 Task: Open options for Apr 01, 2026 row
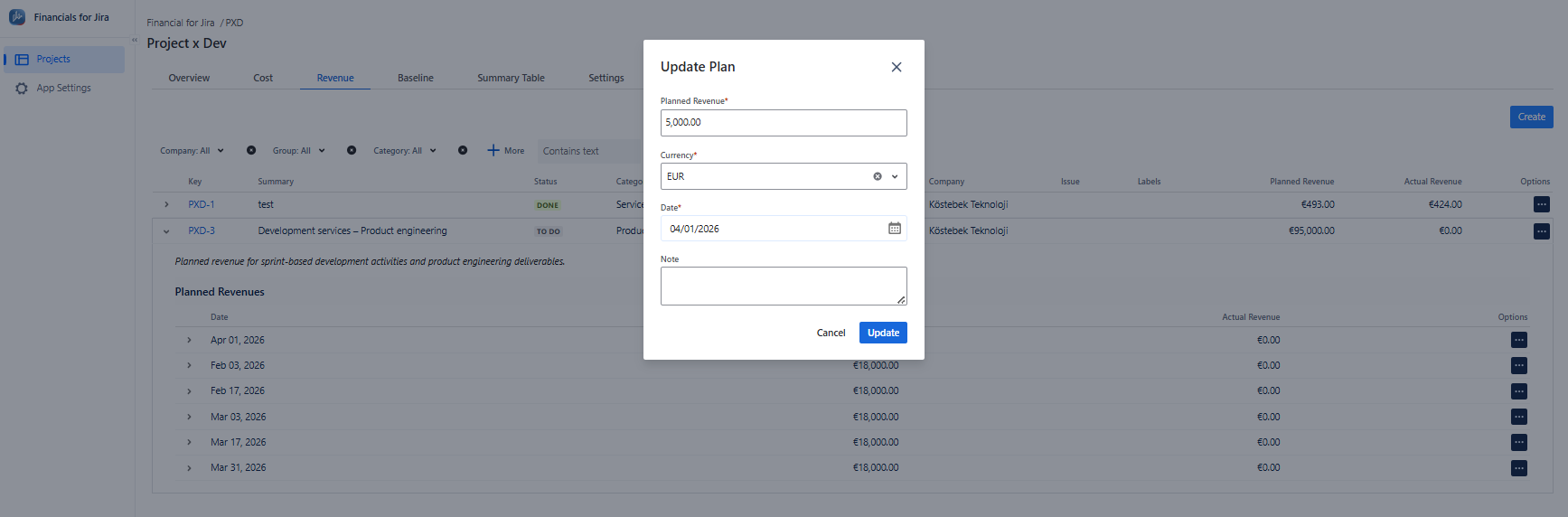pos(1519,340)
